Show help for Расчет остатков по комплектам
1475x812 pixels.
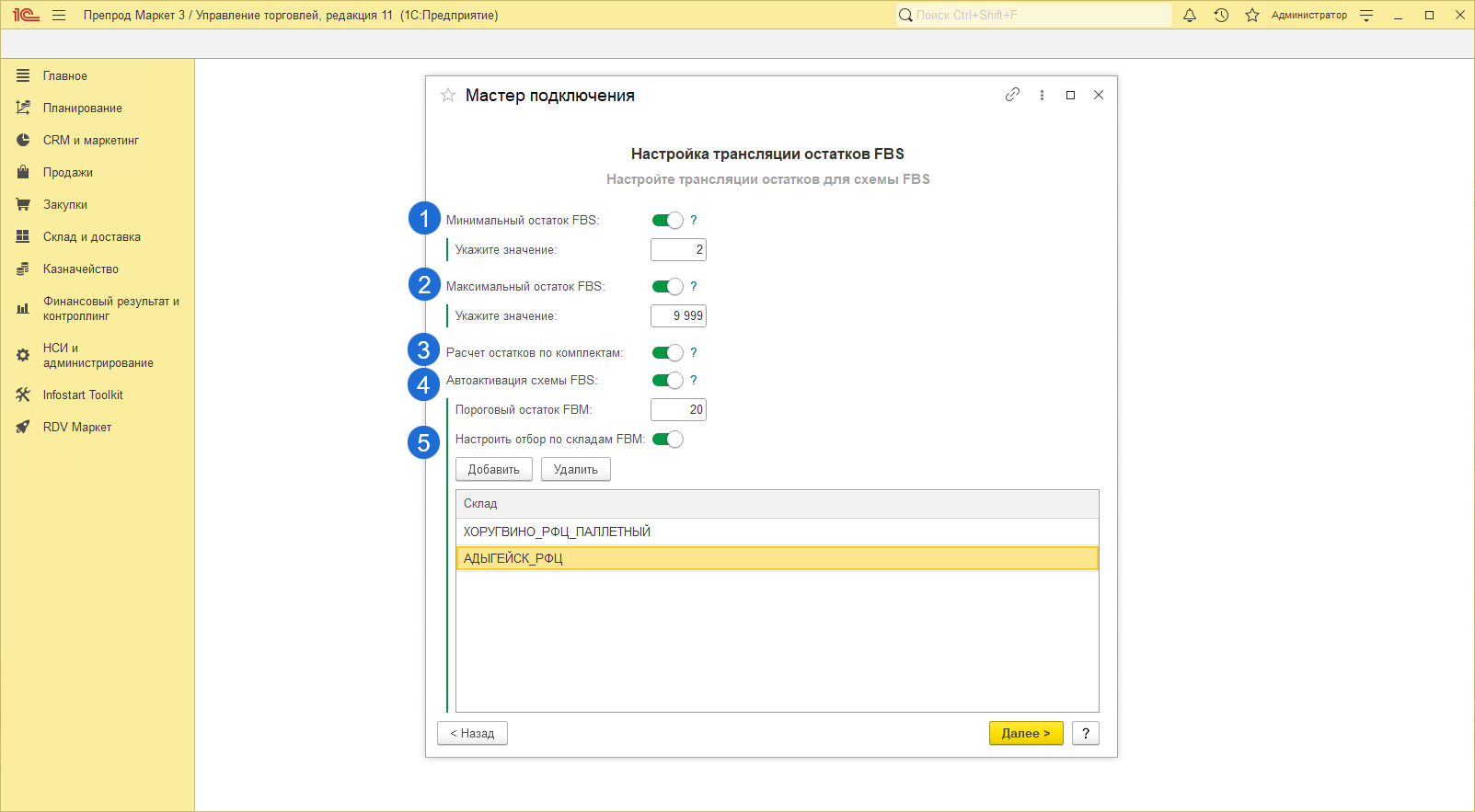tap(694, 352)
